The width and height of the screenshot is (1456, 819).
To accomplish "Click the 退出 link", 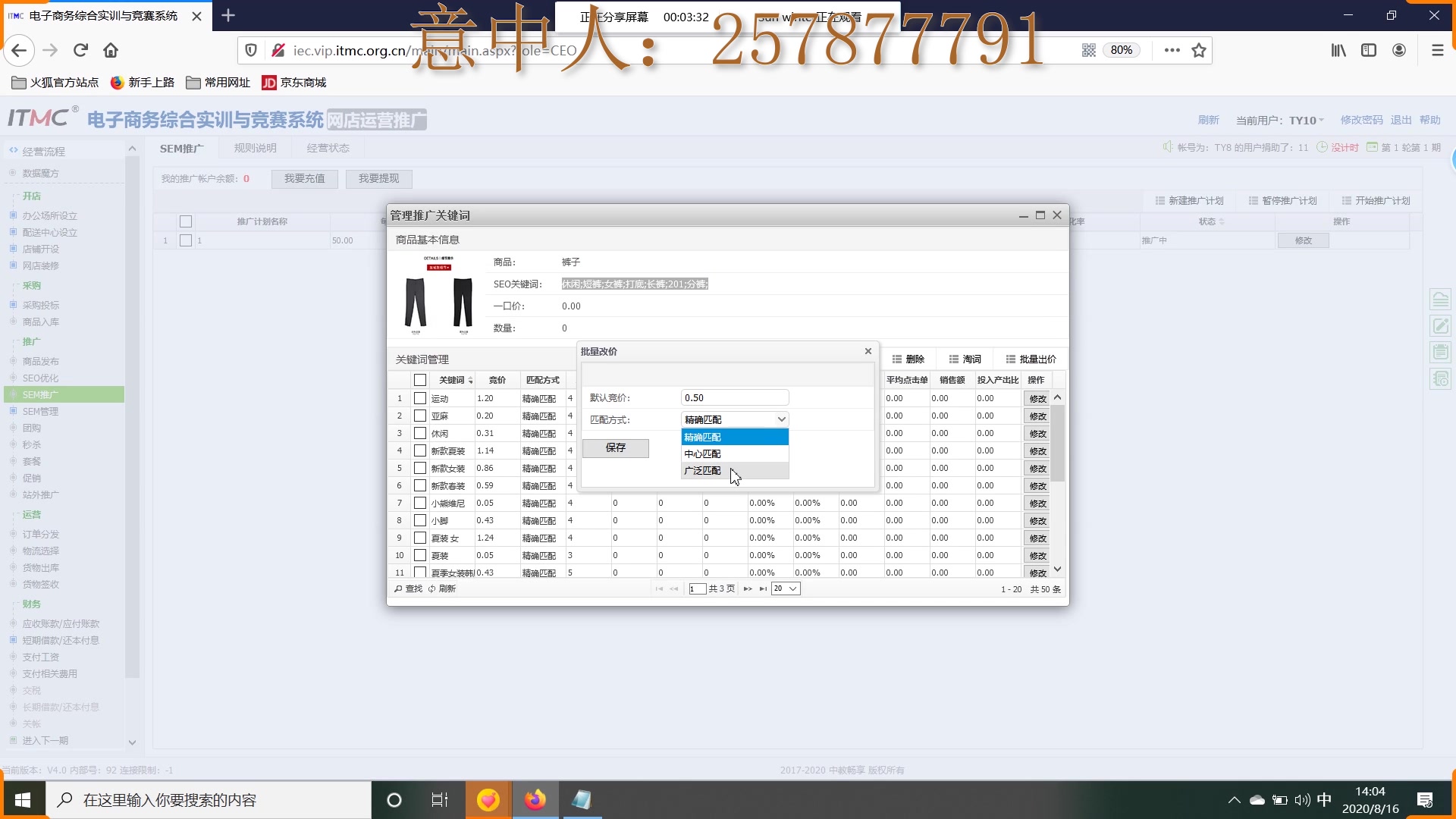I will point(1401,120).
